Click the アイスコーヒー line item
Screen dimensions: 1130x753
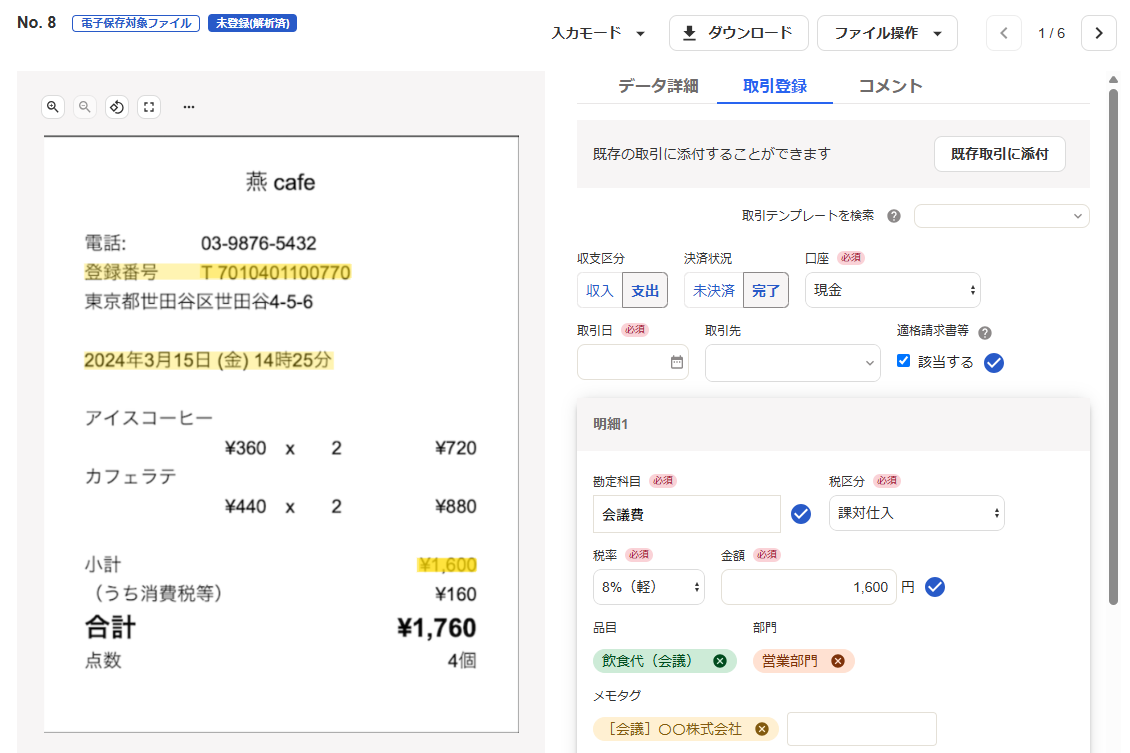click(x=149, y=418)
